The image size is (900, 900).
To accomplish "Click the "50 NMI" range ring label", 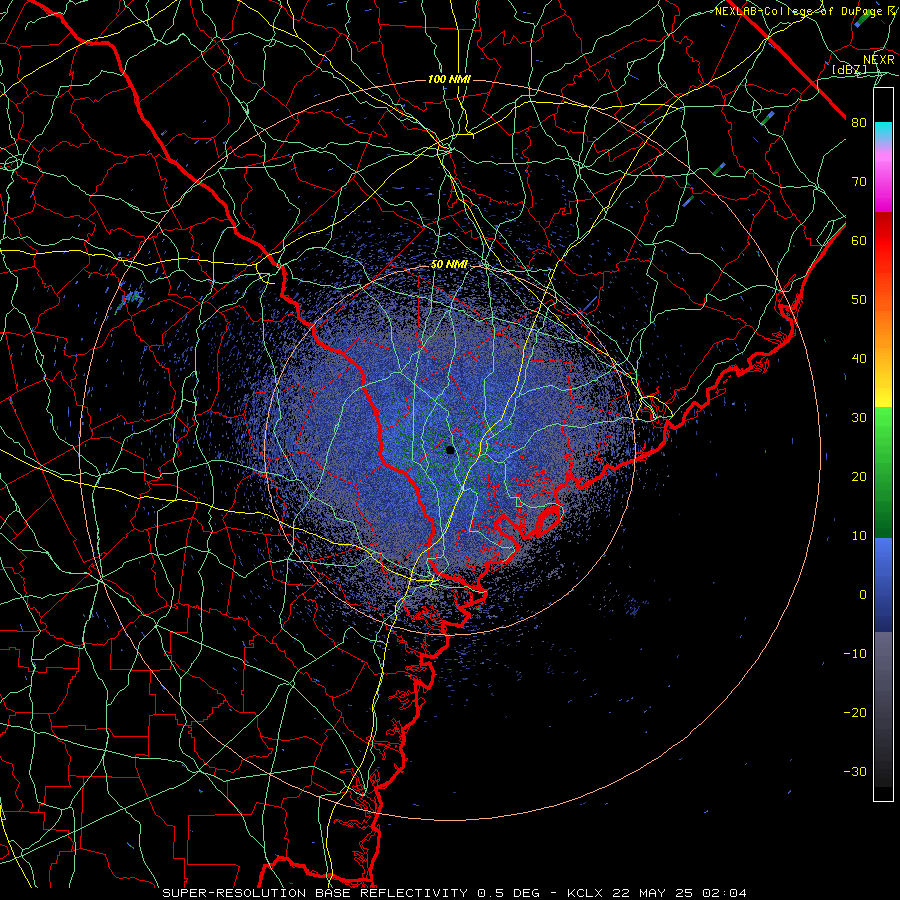I will click(x=449, y=264).
